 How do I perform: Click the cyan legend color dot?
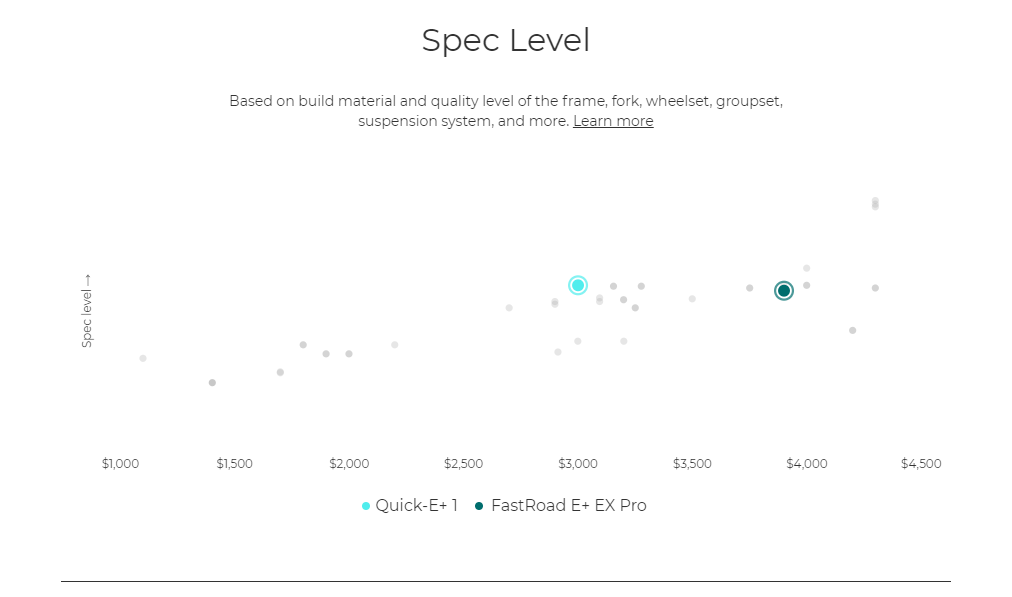(x=366, y=506)
